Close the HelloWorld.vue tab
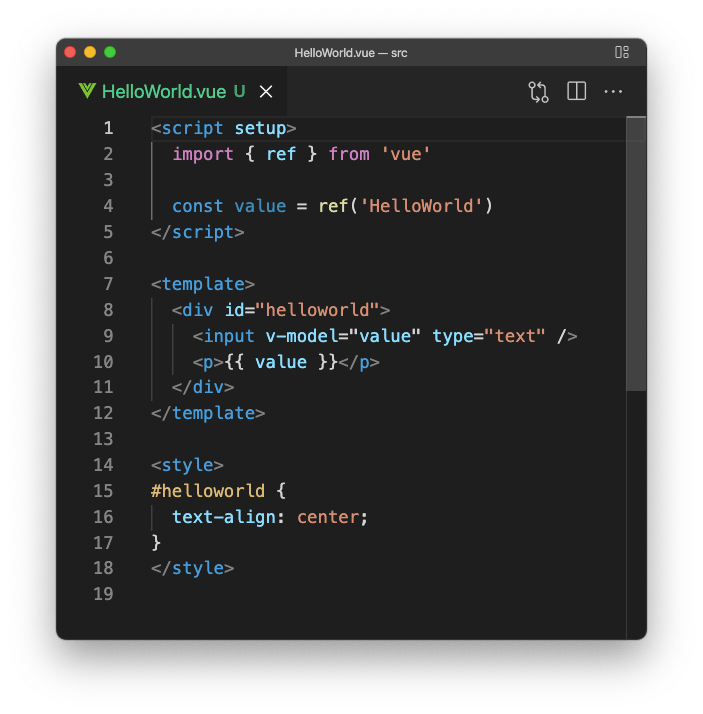The height and width of the screenshot is (714, 703). tap(266, 92)
